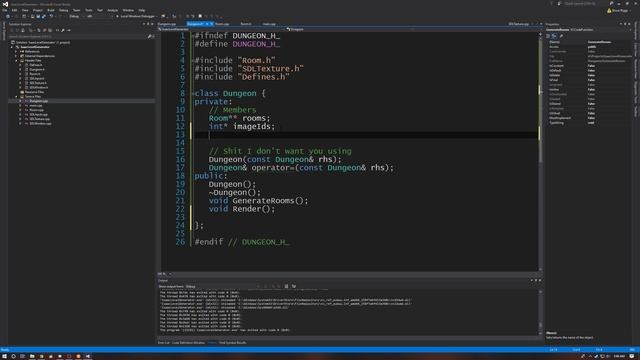Open the 'Show output from' Debug dropdown
The width and height of the screenshot is (640, 360).
click(220, 287)
